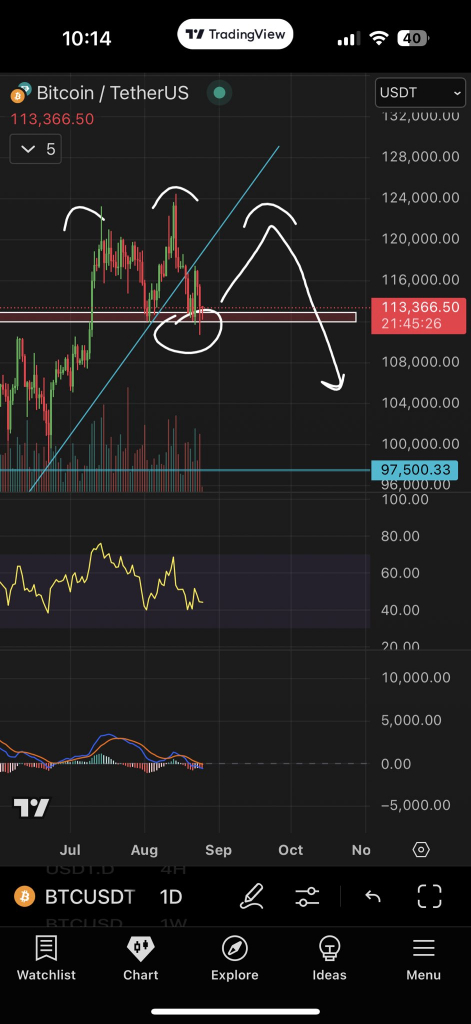Screen dimensions: 471x1024
Task: Tap the TradingView pill at top
Action: tap(235, 35)
